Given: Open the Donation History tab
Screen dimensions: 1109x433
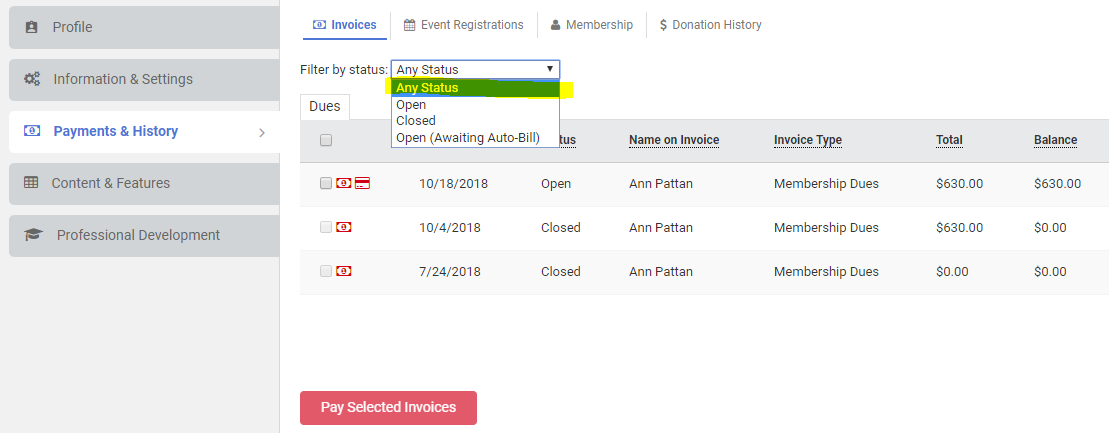Looking at the screenshot, I should 710,25.
